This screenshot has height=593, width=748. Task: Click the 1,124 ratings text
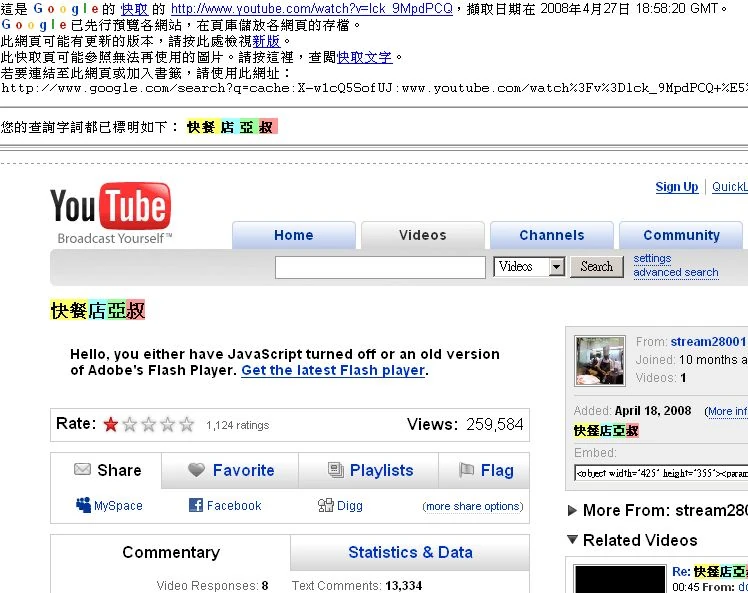238,425
